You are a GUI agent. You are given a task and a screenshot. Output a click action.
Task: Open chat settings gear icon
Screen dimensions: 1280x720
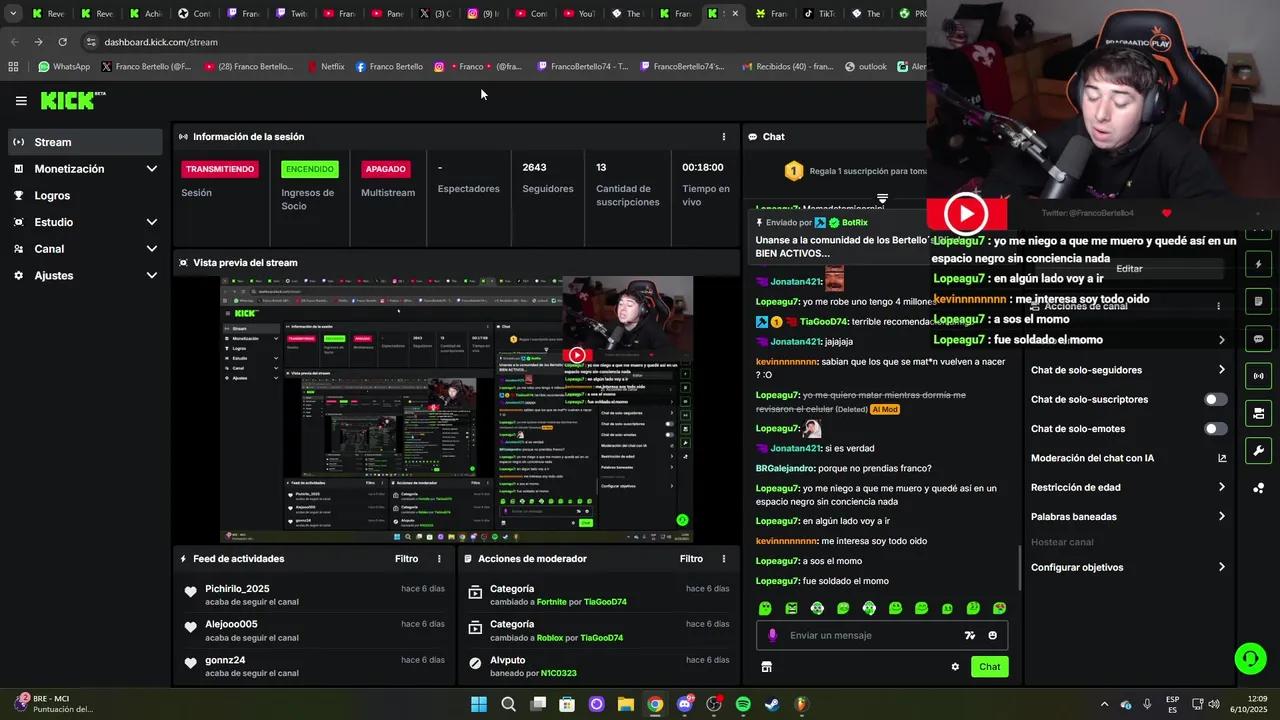click(955, 667)
